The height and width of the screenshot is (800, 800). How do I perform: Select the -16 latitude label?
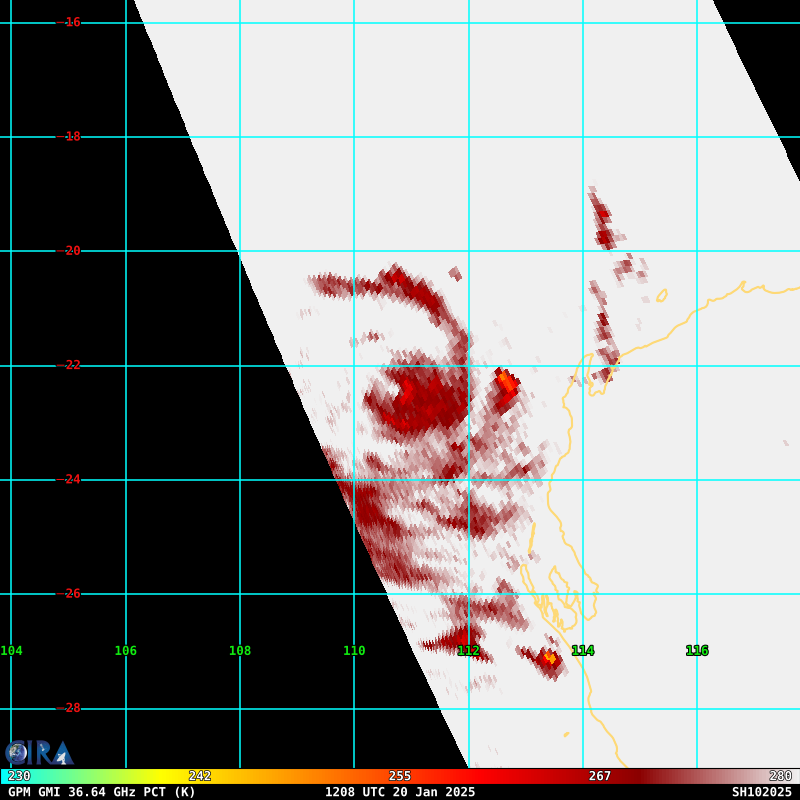(72, 22)
